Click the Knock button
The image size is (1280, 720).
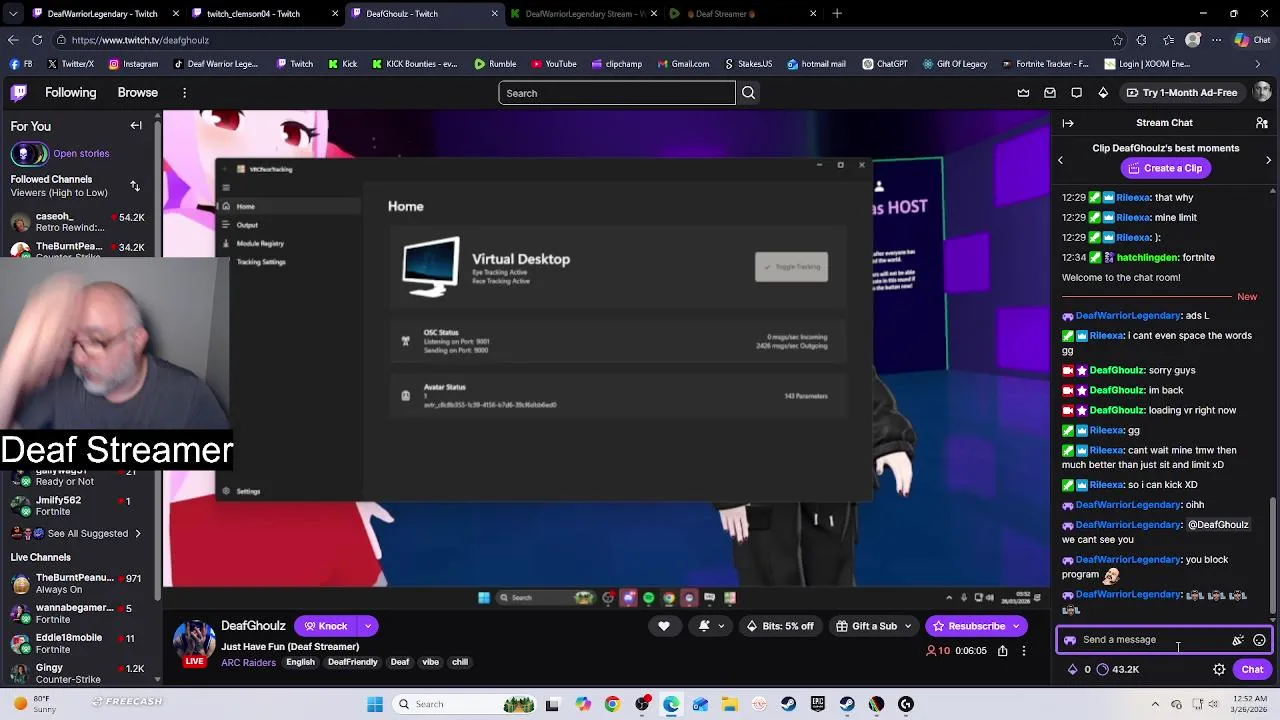coord(326,627)
